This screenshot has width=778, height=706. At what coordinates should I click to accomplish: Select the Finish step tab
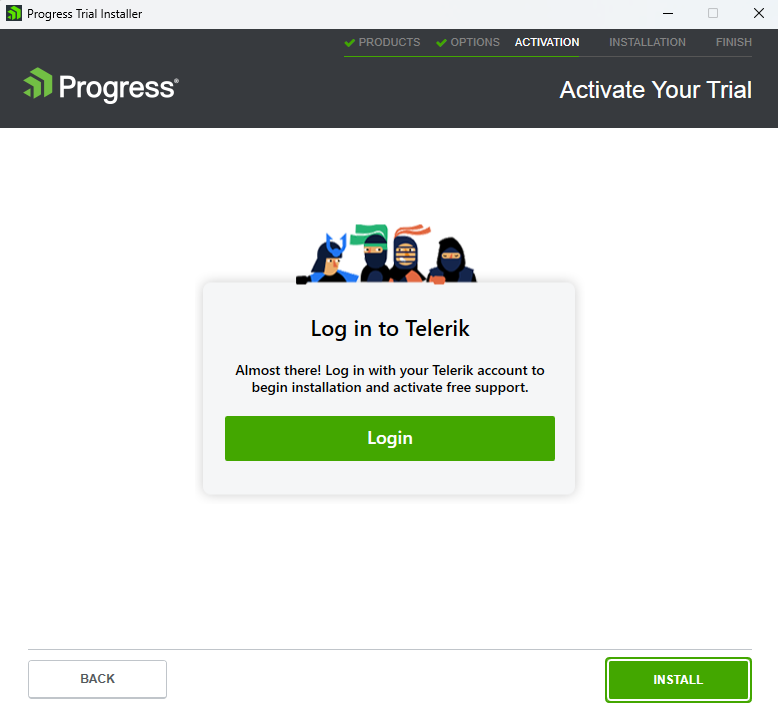click(733, 42)
